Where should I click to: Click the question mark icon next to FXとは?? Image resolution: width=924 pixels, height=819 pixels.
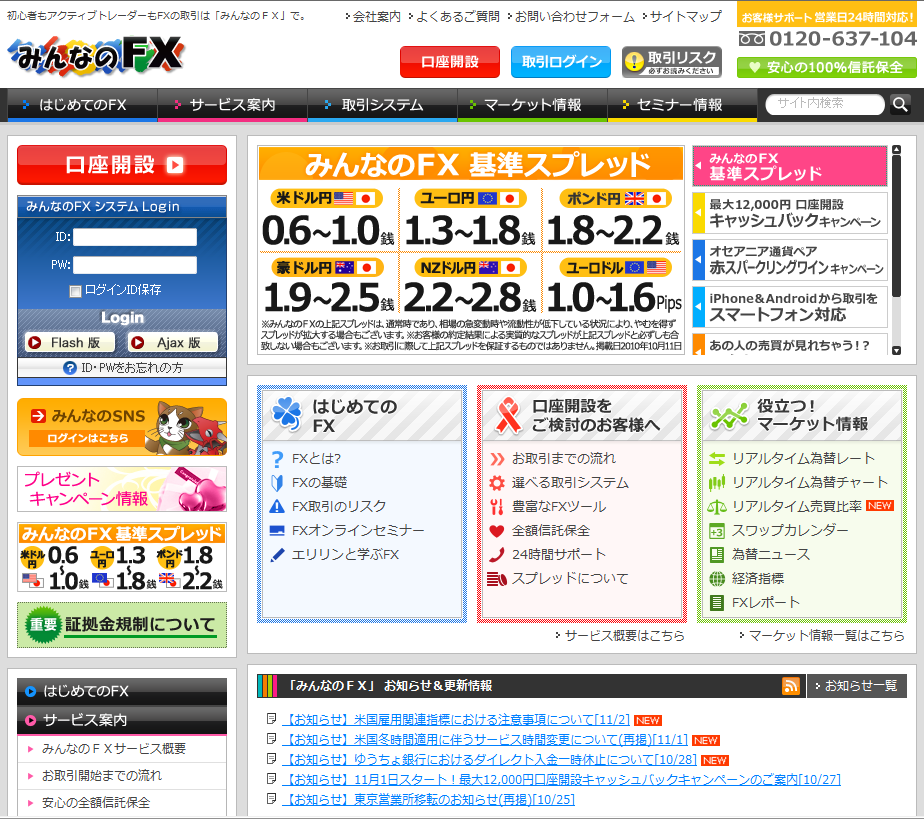point(277,458)
